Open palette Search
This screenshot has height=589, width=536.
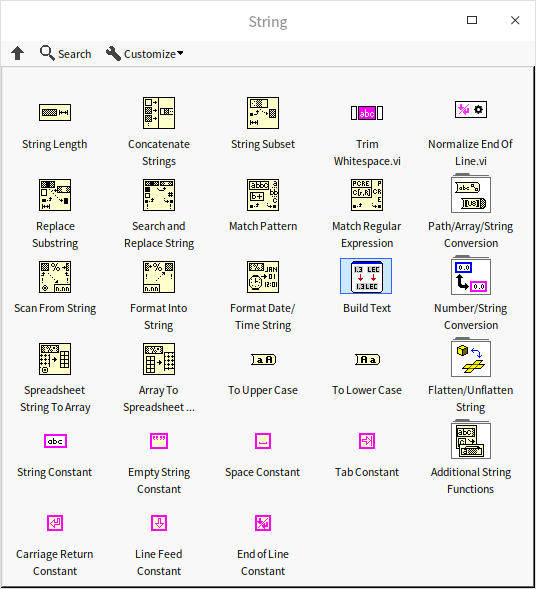pyautogui.click(x=66, y=54)
